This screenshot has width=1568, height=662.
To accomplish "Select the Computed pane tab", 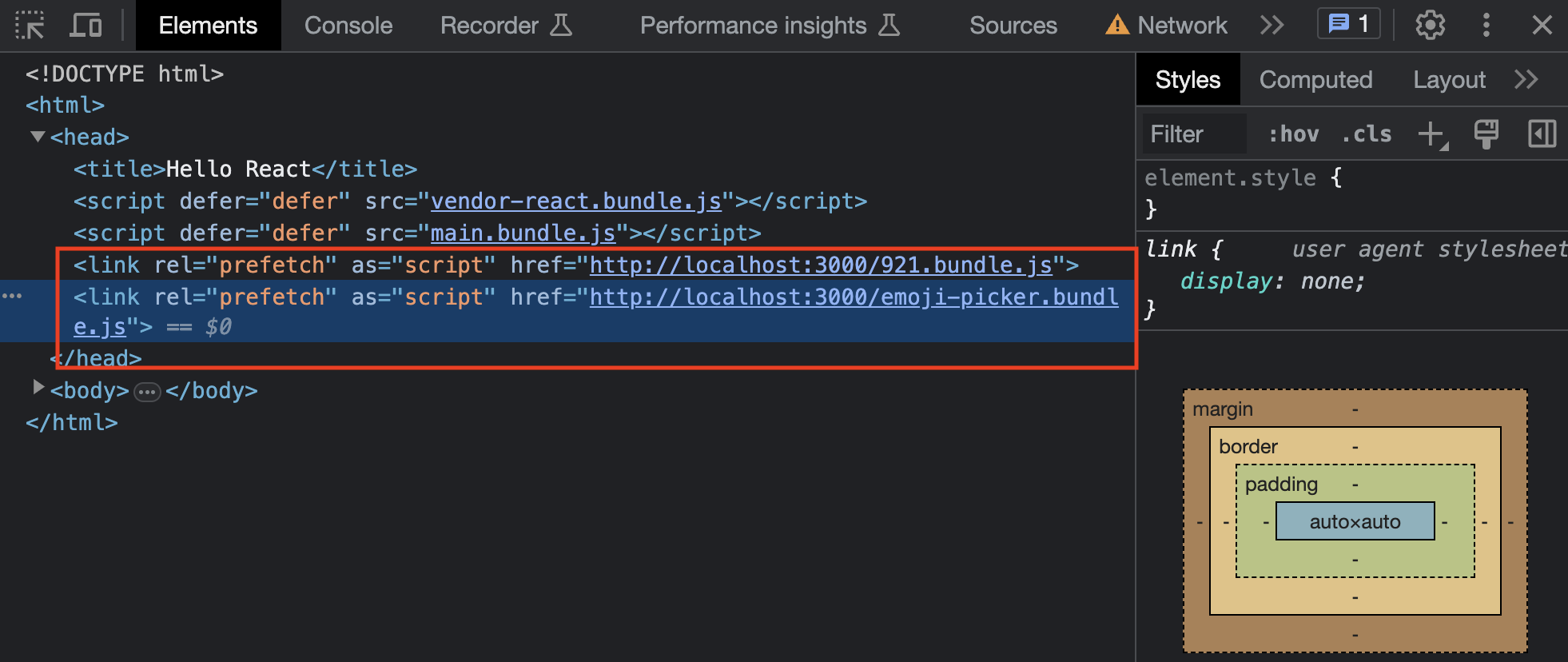I will [1315, 79].
